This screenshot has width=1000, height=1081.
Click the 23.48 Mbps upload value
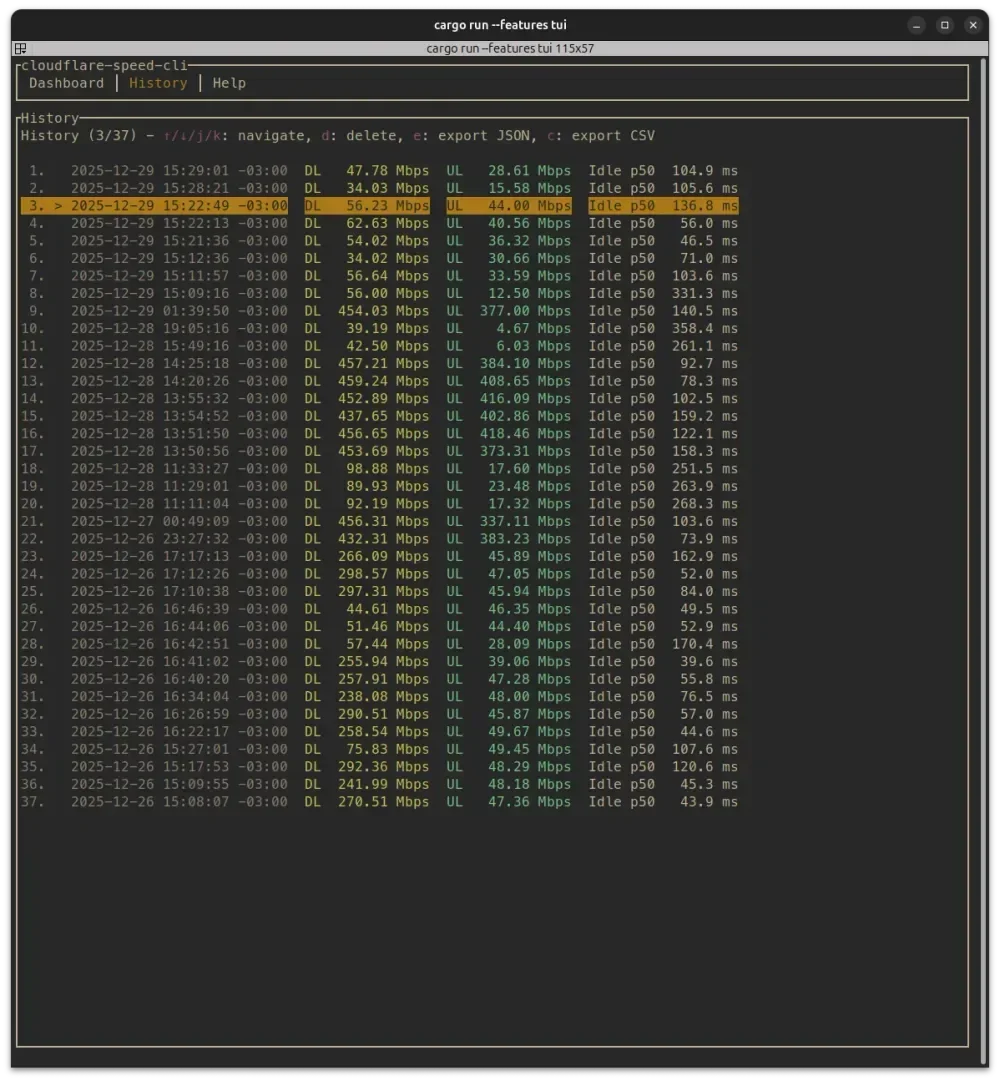529,486
